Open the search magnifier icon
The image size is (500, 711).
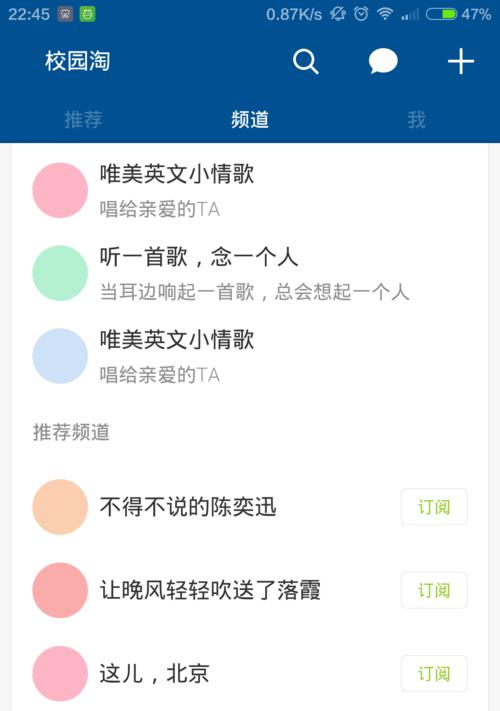coord(306,61)
